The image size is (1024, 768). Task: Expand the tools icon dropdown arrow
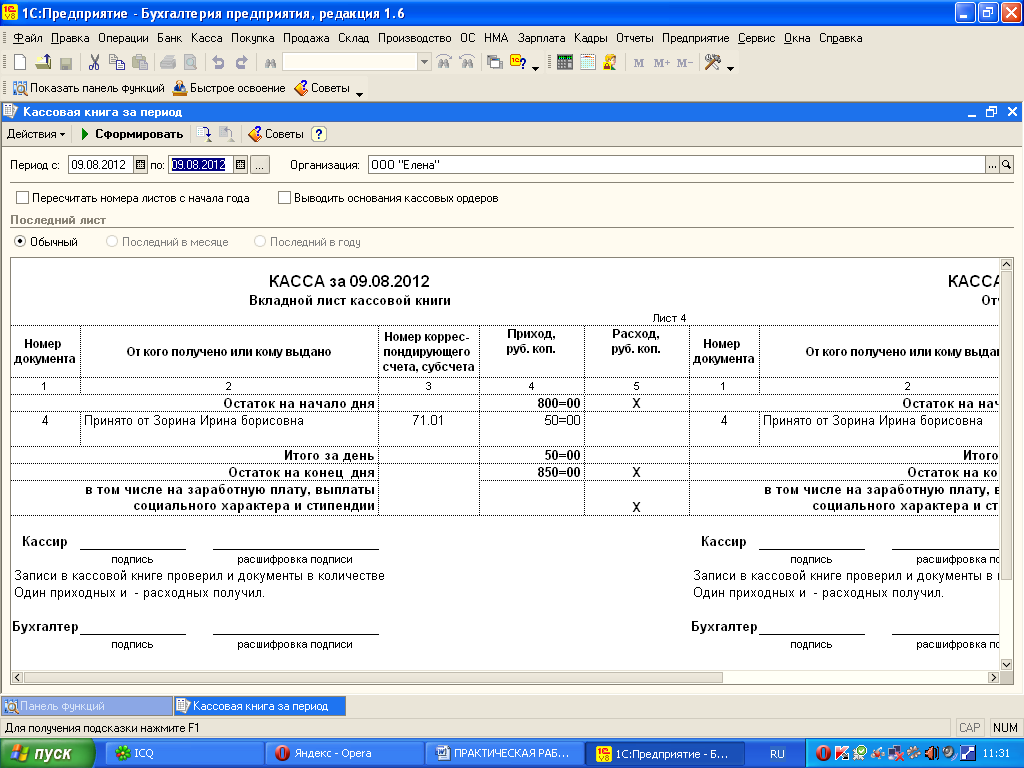(730, 67)
